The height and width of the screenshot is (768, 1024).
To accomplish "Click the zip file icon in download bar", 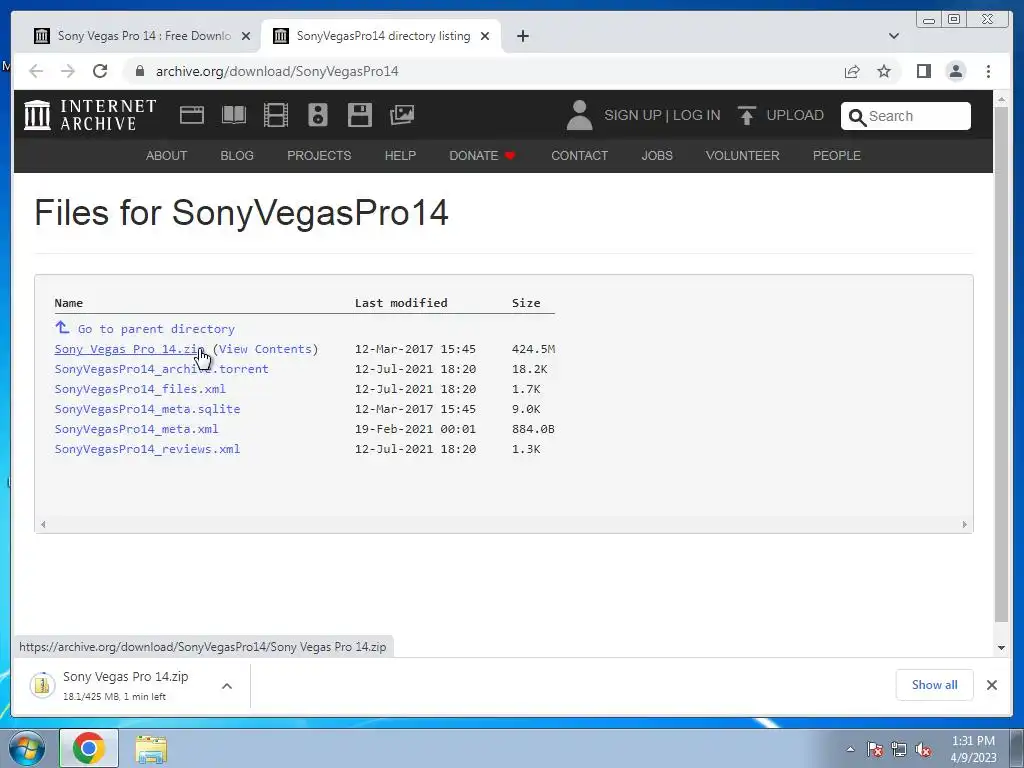I will [42, 685].
